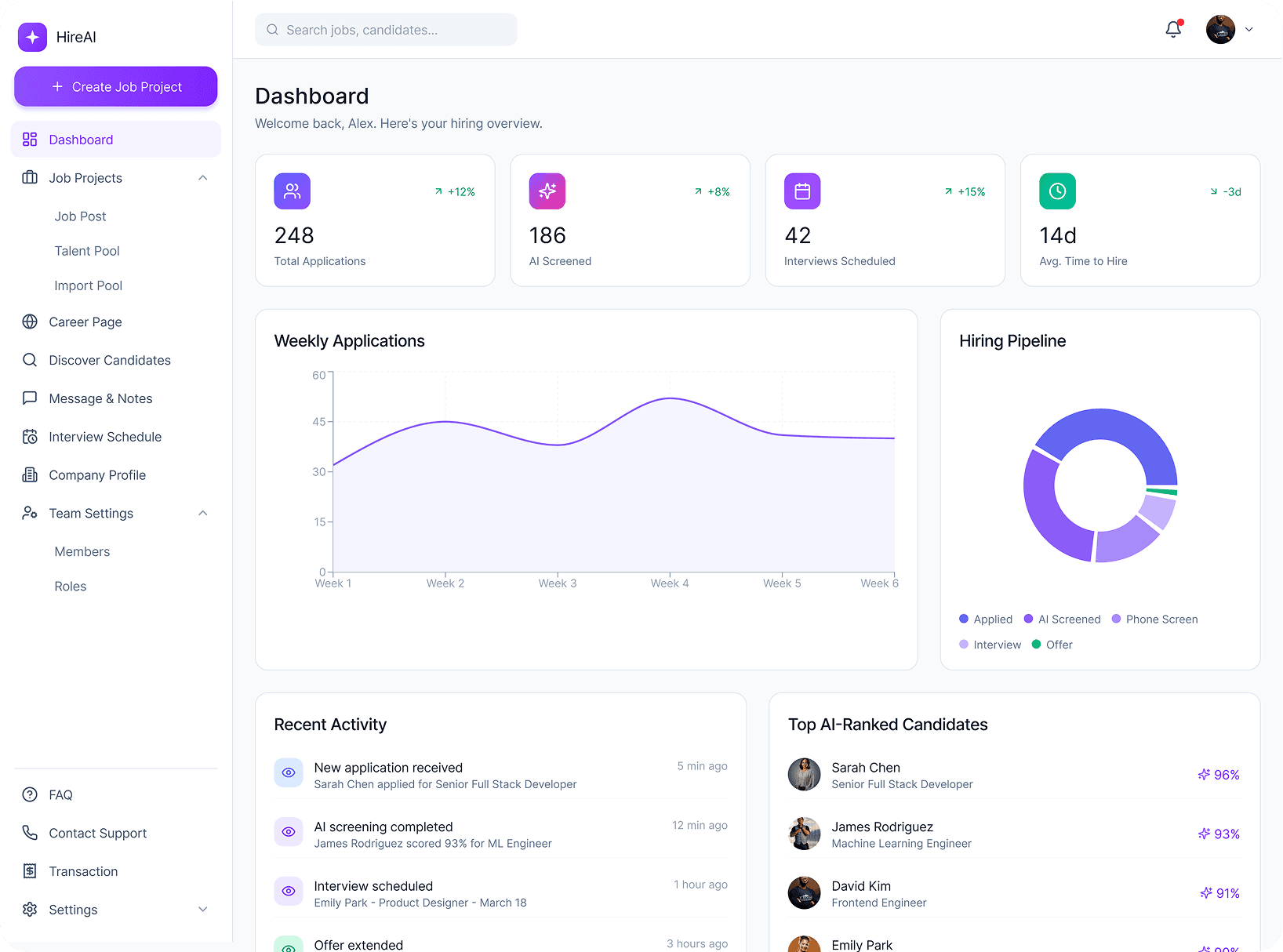Click the Interview Schedule calendar icon

pyautogui.click(x=30, y=436)
